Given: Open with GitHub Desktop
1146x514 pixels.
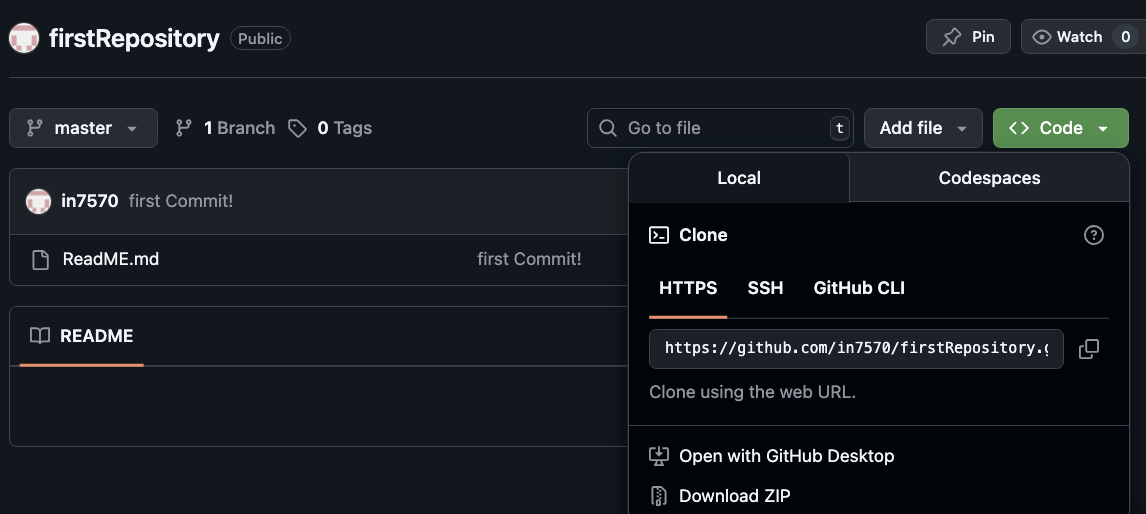Looking at the screenshot, I should [x=786, y=456].
